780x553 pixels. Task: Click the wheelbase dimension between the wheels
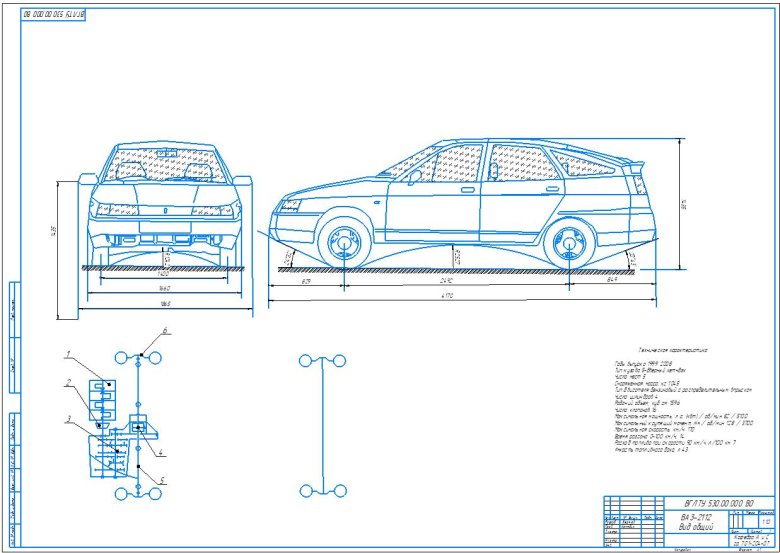click(457, 283)
